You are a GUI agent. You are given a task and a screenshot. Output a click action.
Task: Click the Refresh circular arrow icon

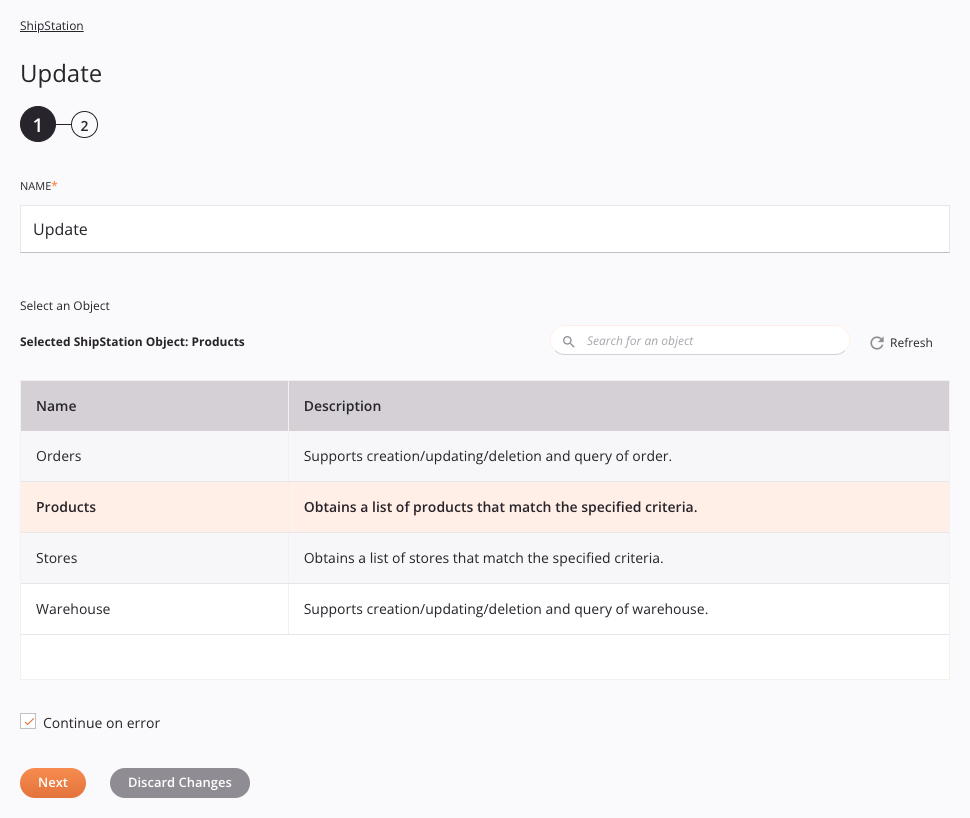coord(877,343)
